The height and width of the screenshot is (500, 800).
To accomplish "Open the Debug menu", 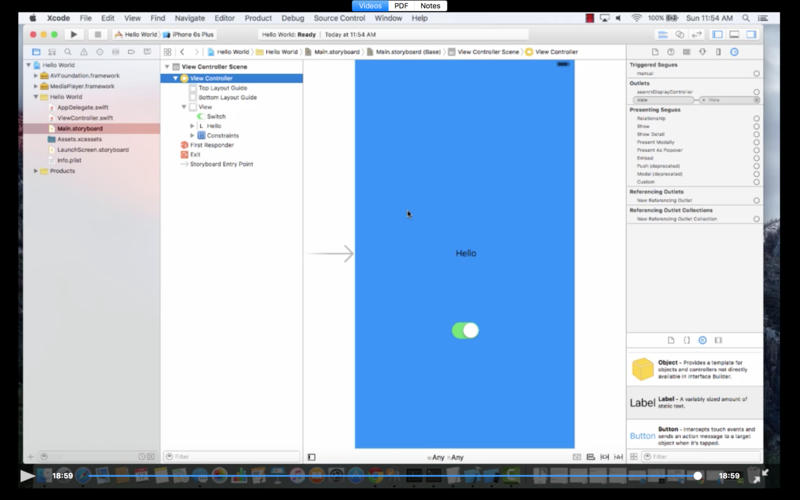I will tap(293, 18).
